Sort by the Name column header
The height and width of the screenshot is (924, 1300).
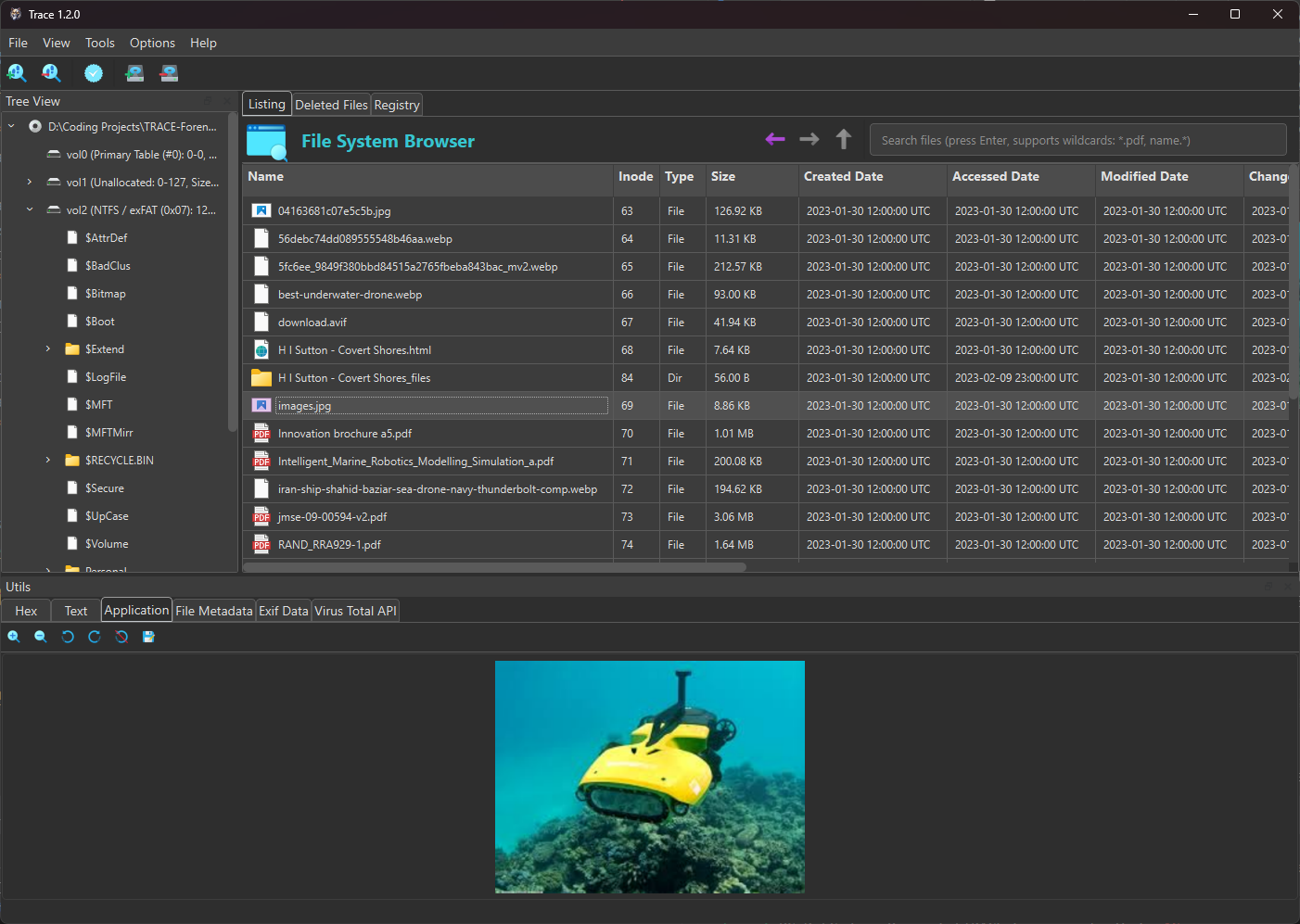point(427,180)
